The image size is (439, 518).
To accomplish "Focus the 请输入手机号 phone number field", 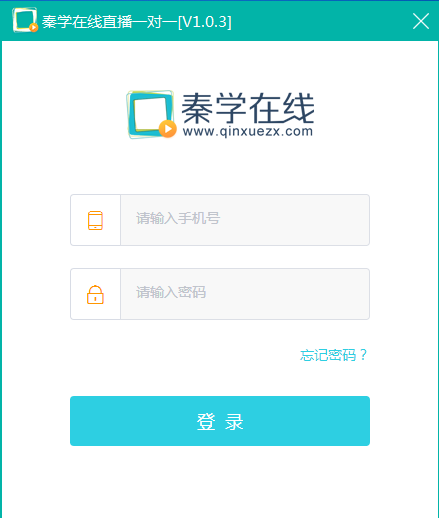I will coord(245,220).
